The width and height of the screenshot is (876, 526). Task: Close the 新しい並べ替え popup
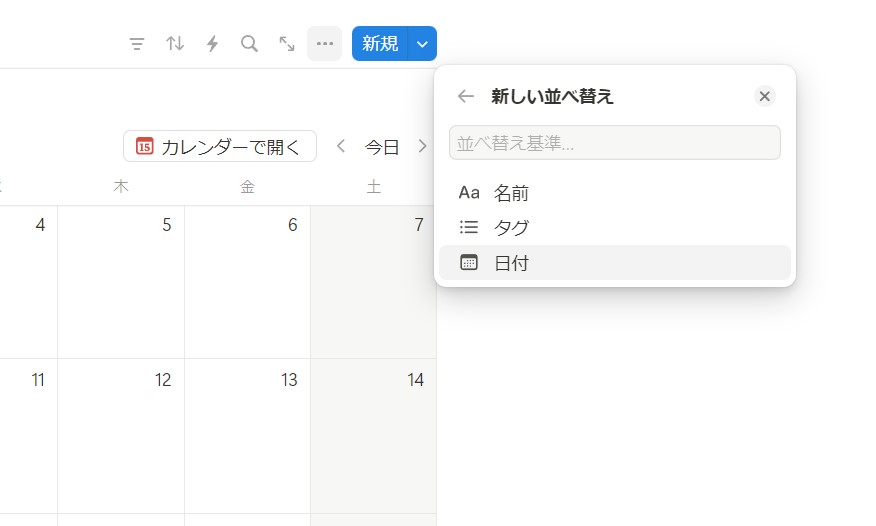[x=764, y=96]
